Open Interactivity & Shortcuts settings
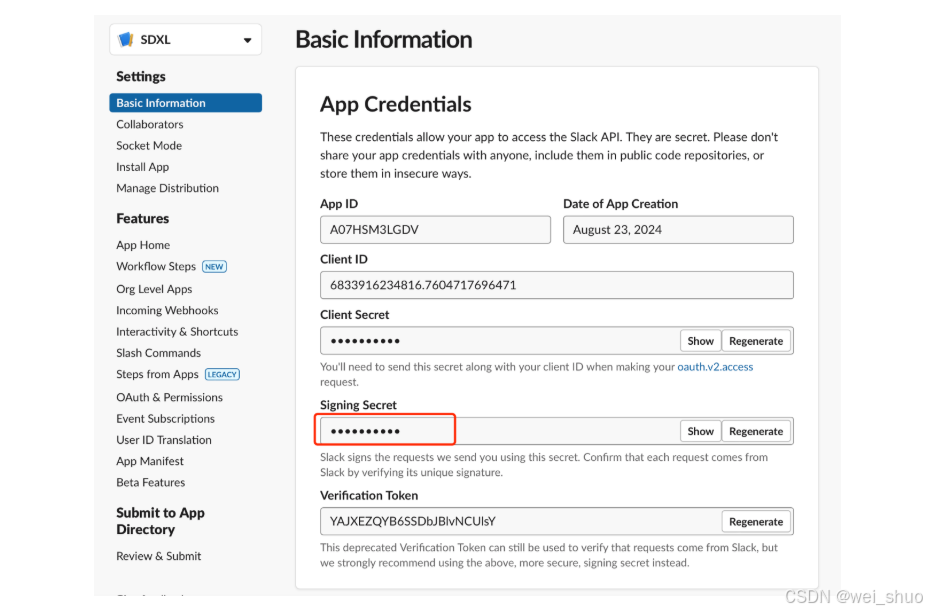This screenshot has width=927, height=612. pyautogui.click(x=177, y=332)
